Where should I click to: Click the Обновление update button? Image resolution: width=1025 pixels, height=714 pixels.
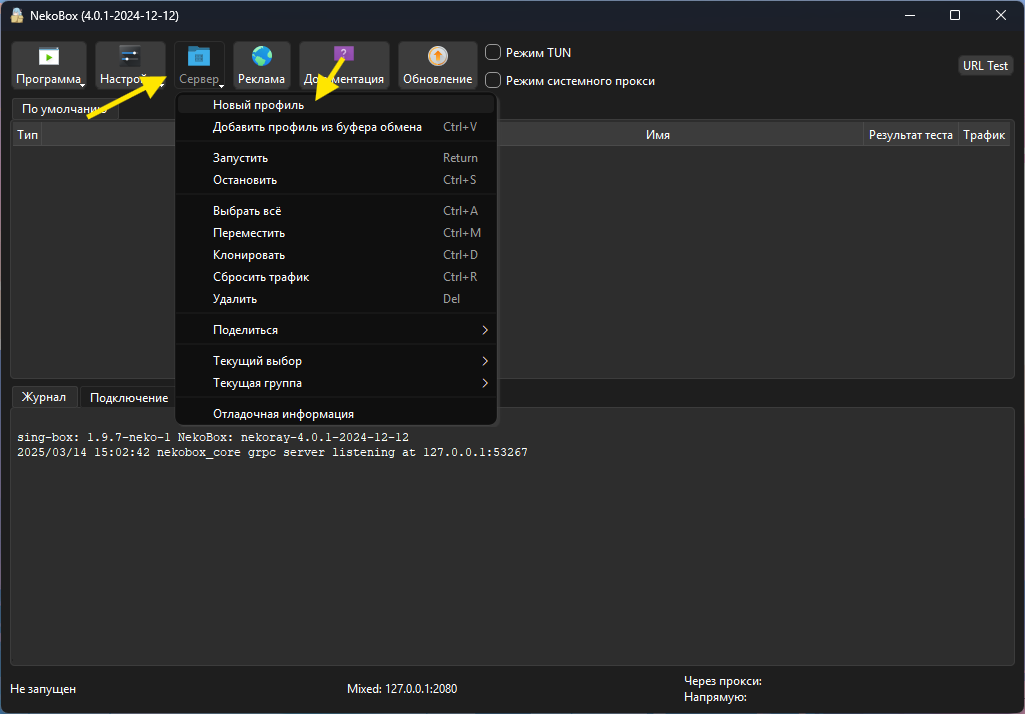click(x=437, y=65)
